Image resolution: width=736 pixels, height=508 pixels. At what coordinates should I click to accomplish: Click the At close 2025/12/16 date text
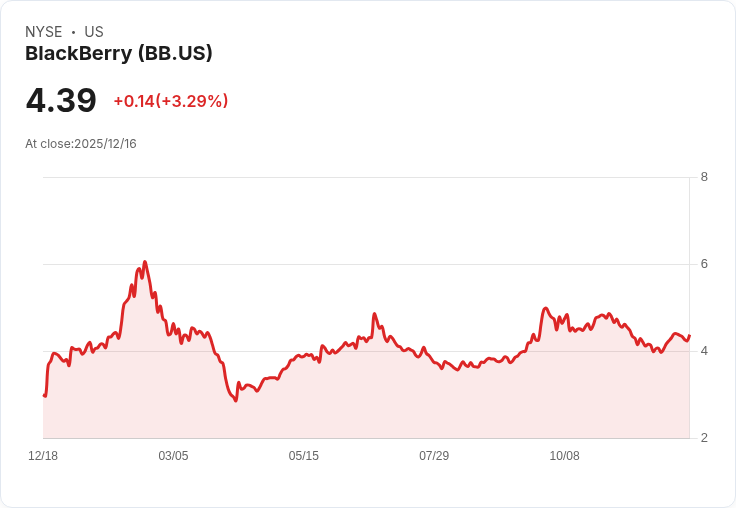click(x=81, y=144)
